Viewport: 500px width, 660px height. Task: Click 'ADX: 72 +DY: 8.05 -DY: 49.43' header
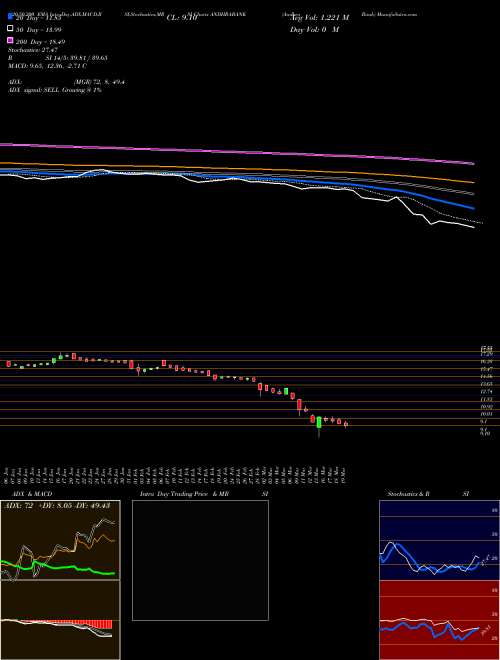(57, 505)
